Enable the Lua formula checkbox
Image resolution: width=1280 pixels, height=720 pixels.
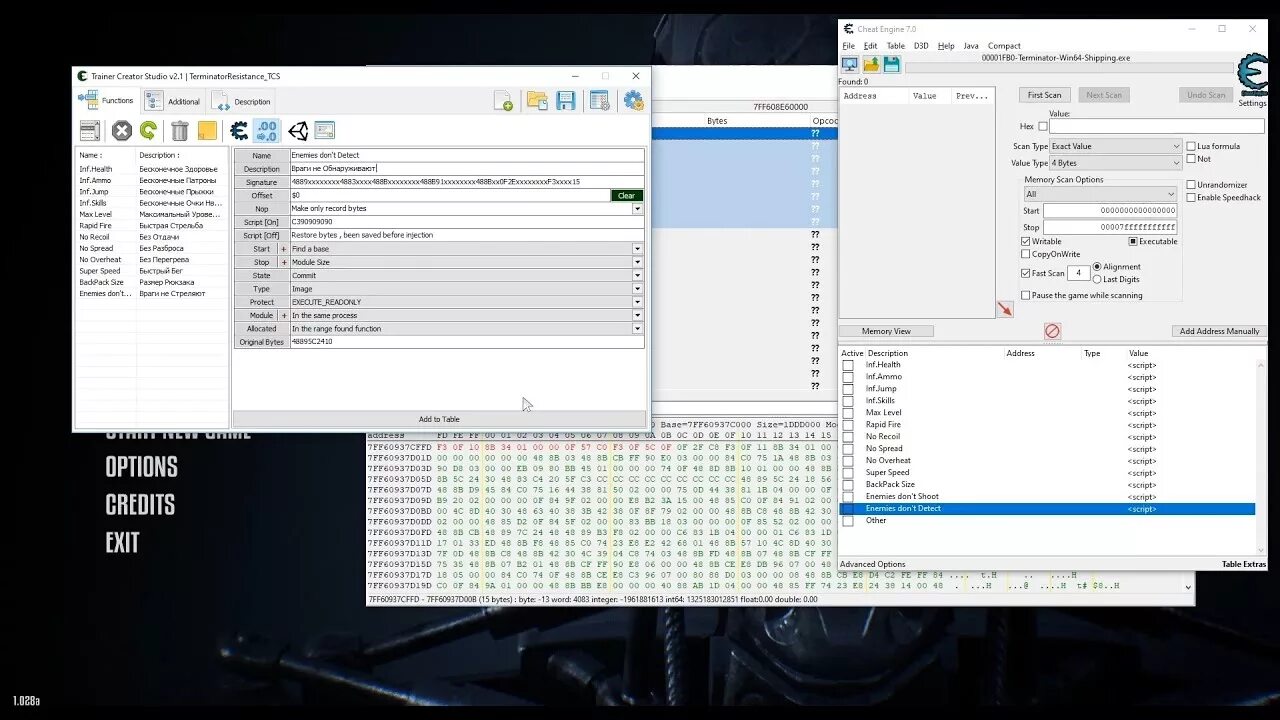[1191, 146]
